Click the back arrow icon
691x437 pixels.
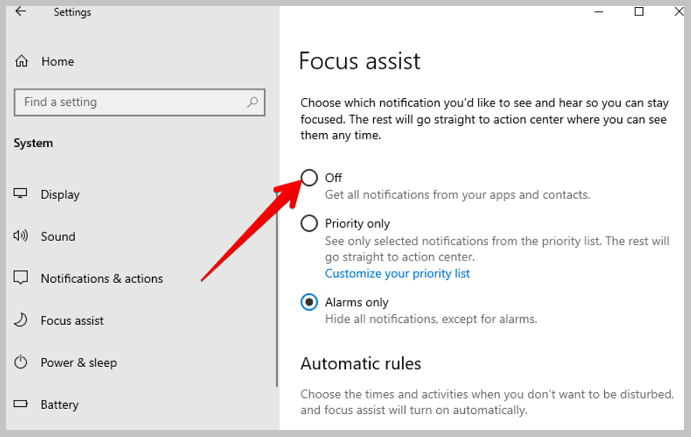pyautogui.click(x=21, y=11)
